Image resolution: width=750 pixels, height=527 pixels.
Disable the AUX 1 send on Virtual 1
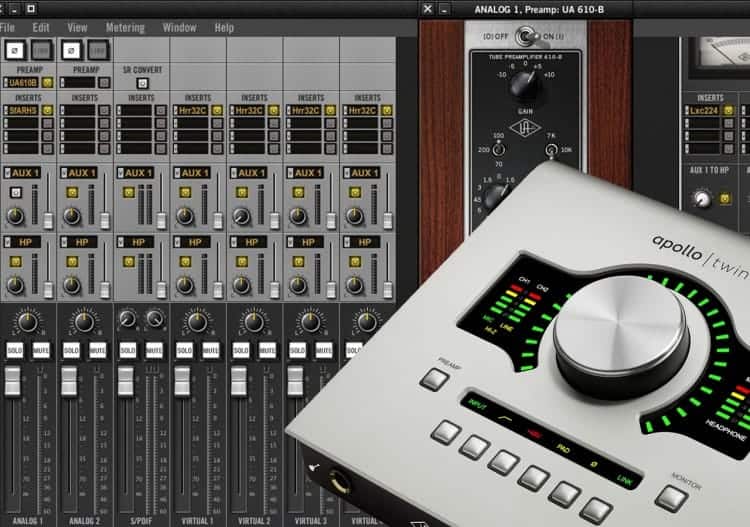point(185,193)
